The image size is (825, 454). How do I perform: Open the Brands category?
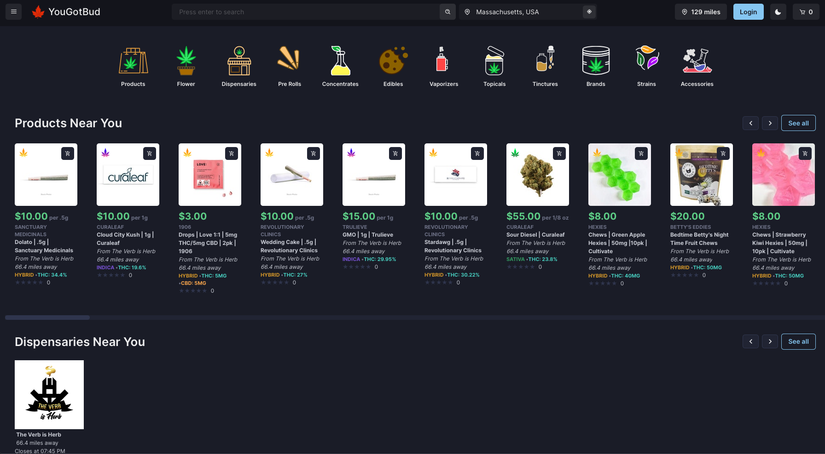pos(596,62)
